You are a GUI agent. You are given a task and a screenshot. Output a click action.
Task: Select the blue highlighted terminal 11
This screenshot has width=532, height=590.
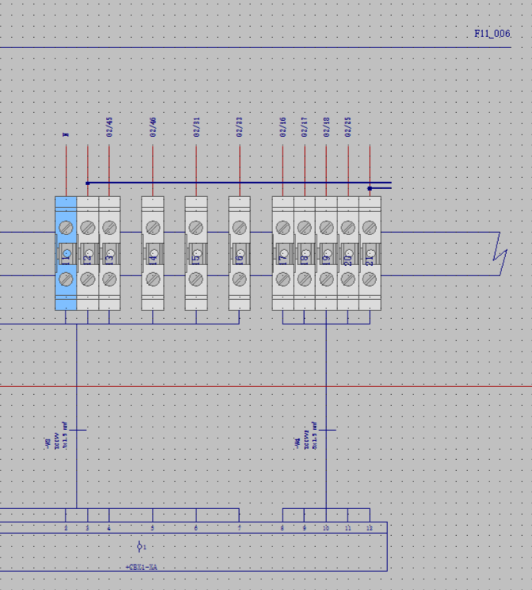coord(66,253)
